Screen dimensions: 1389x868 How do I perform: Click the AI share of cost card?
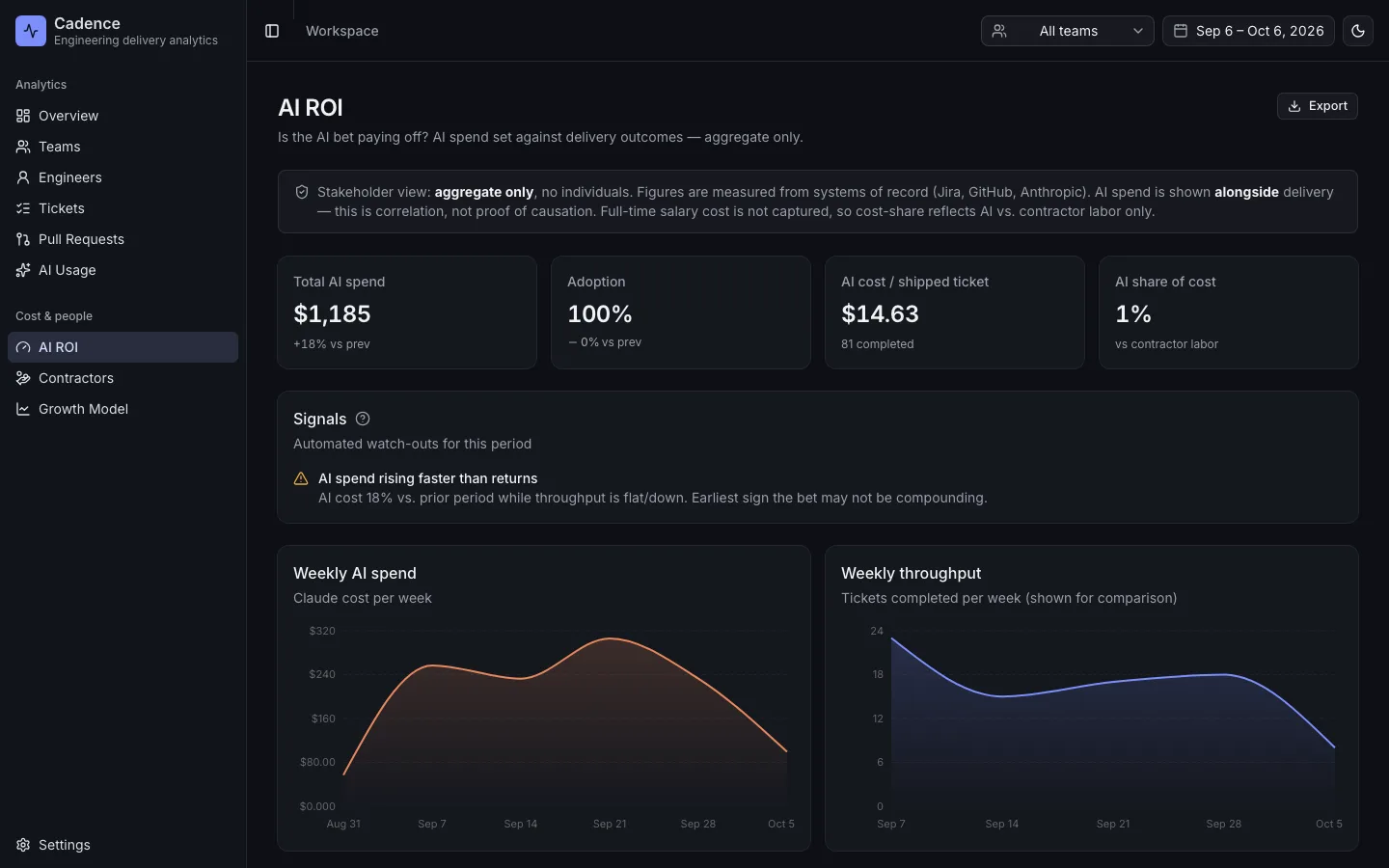1229,312
